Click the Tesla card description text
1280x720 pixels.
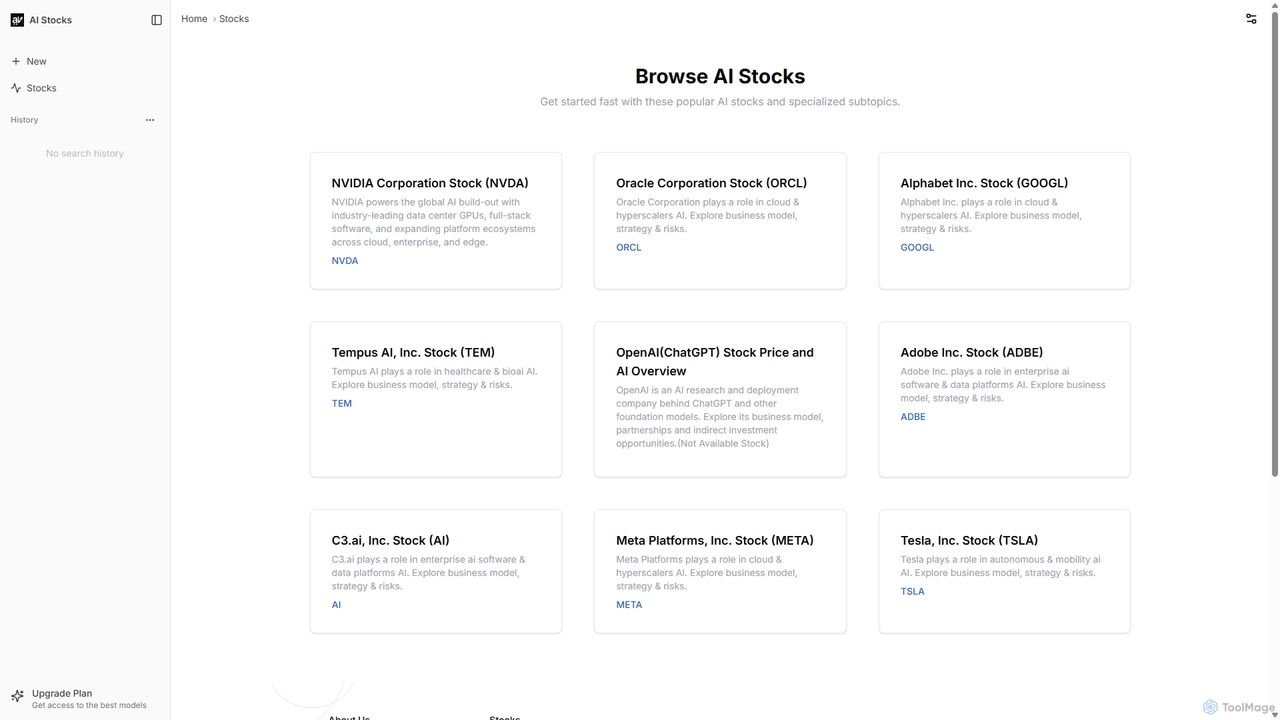pyautogui.click(x=1000, y=566)
